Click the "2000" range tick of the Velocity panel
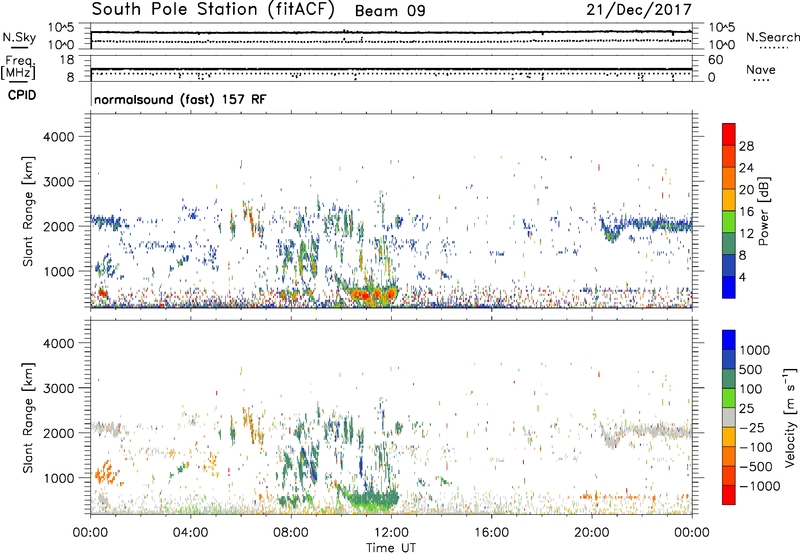800x554 pixels. click(x=58, y=433)
